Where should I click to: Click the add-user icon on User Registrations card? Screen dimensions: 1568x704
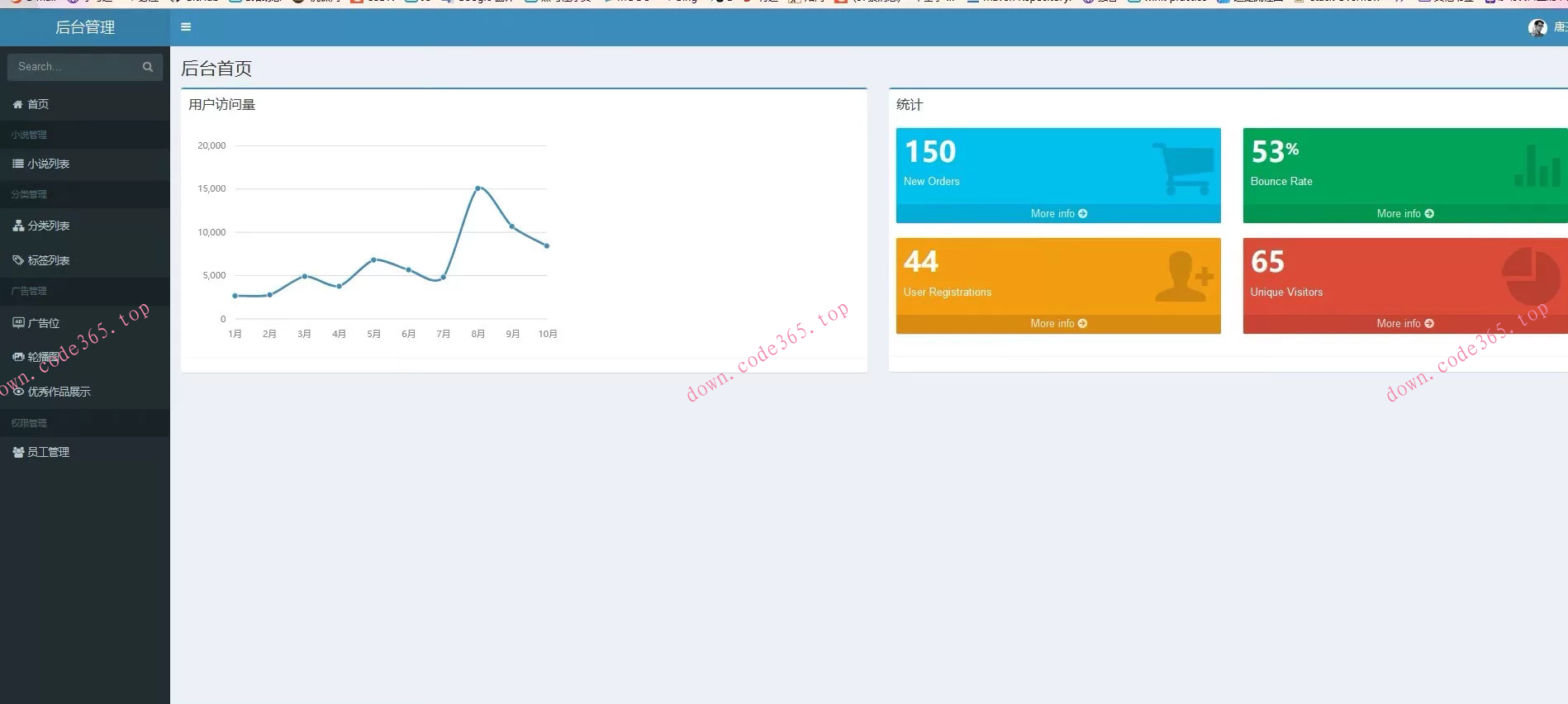pos(1184,276)
